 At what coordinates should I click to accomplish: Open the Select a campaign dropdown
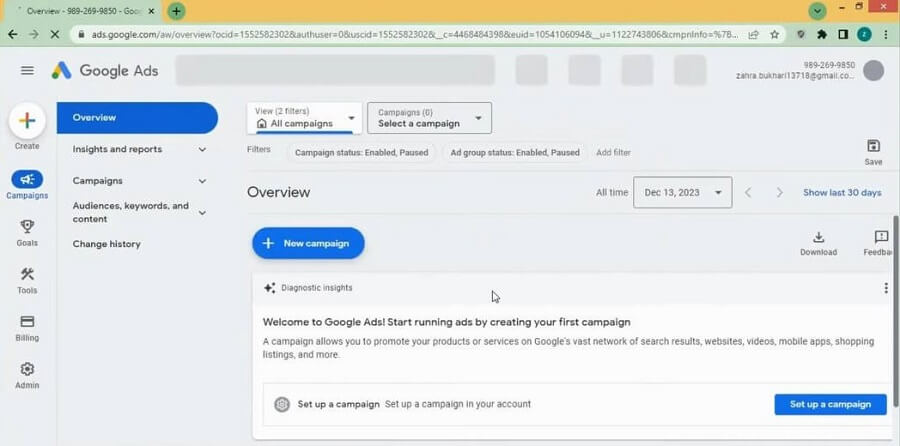[x=429, y=118]
